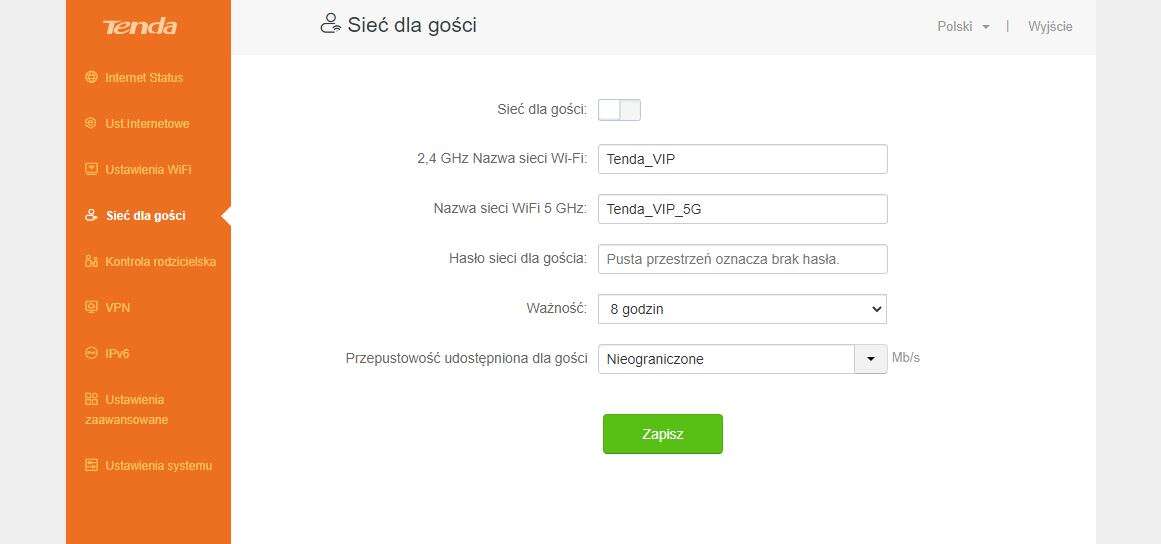Click the 2,4 GHz network name field
This screenshot has width=1161, height=544.
742,159
